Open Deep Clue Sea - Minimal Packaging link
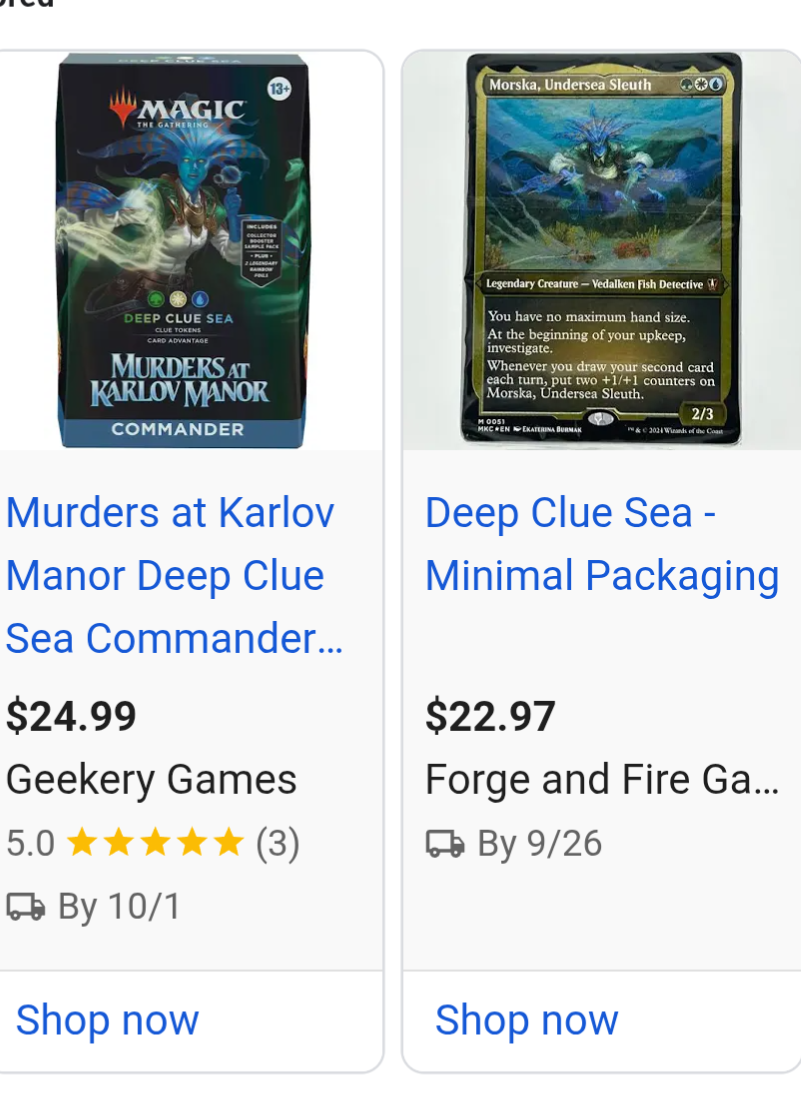Viewport: 801px width, 1103px height. click(x=602, y=544)
